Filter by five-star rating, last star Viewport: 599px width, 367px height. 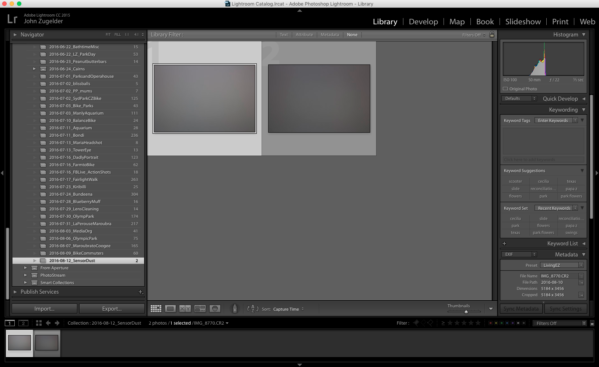coord(478,323)
